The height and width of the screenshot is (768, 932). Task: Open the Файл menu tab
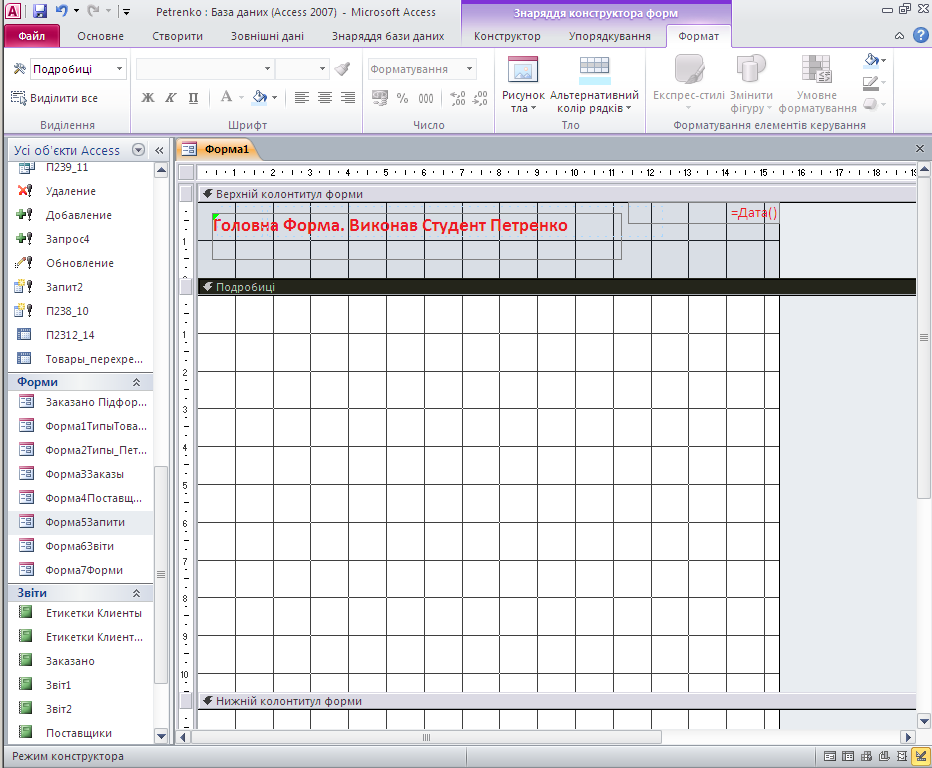[31, 36]
